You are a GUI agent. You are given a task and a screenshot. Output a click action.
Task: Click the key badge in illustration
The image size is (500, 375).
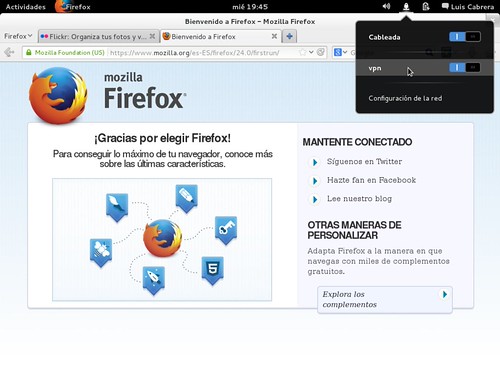pyautogui.click(x=226, y=230)
